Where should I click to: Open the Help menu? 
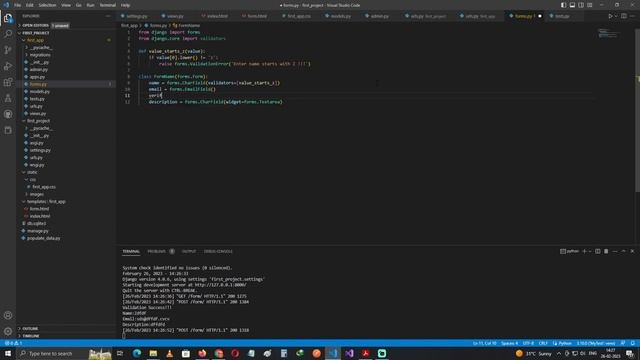(125, 5)
